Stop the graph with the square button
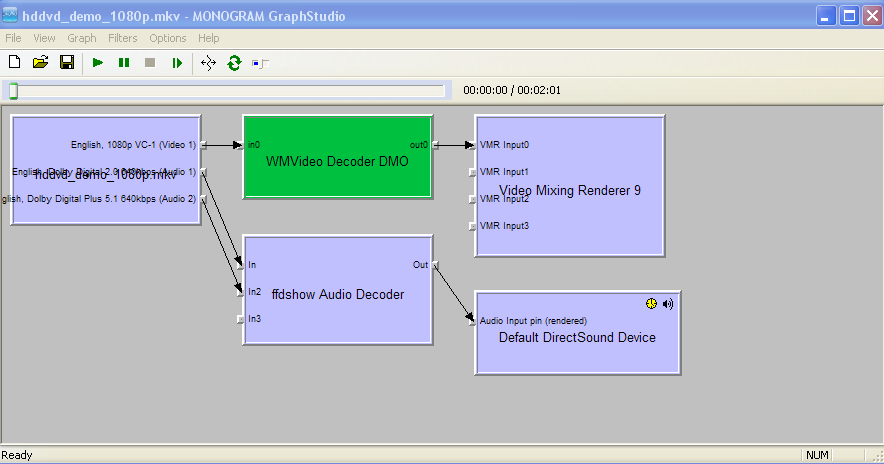 pyautogui.click(x=150, y=63)
